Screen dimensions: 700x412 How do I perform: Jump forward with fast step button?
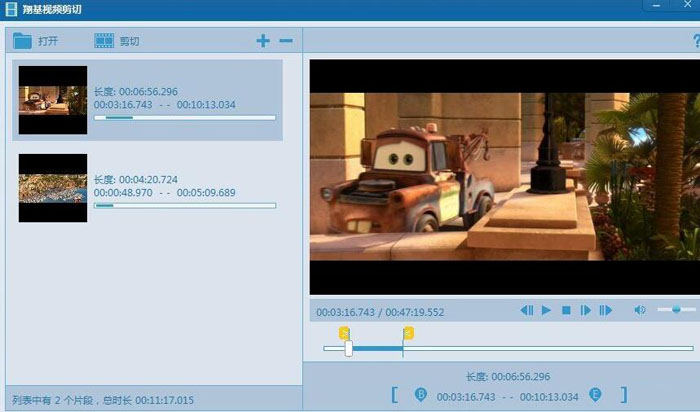(x=605, y=310)
